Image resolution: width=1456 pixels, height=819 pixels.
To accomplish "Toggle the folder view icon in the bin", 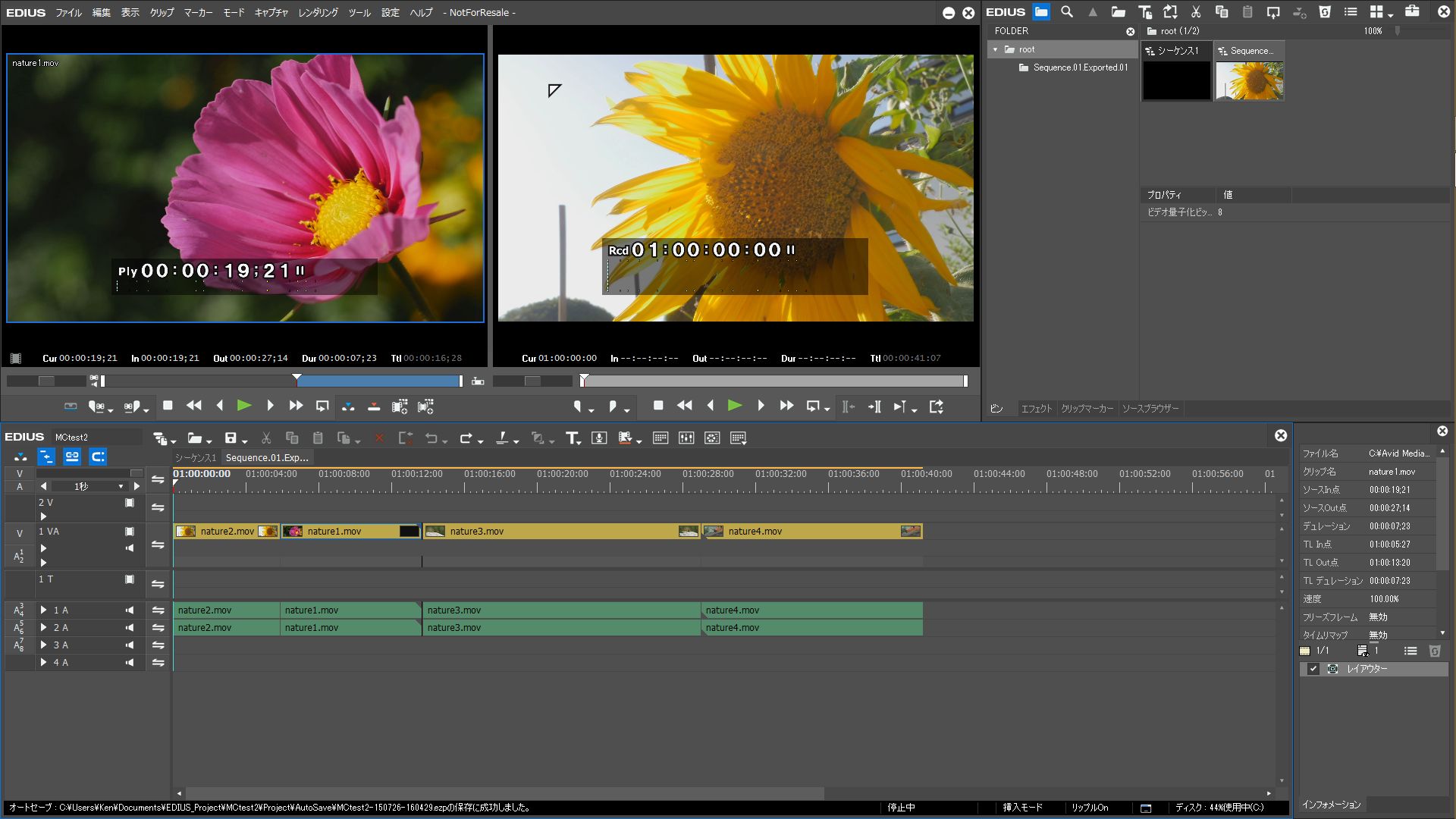I will click(x=1041, y=12).
